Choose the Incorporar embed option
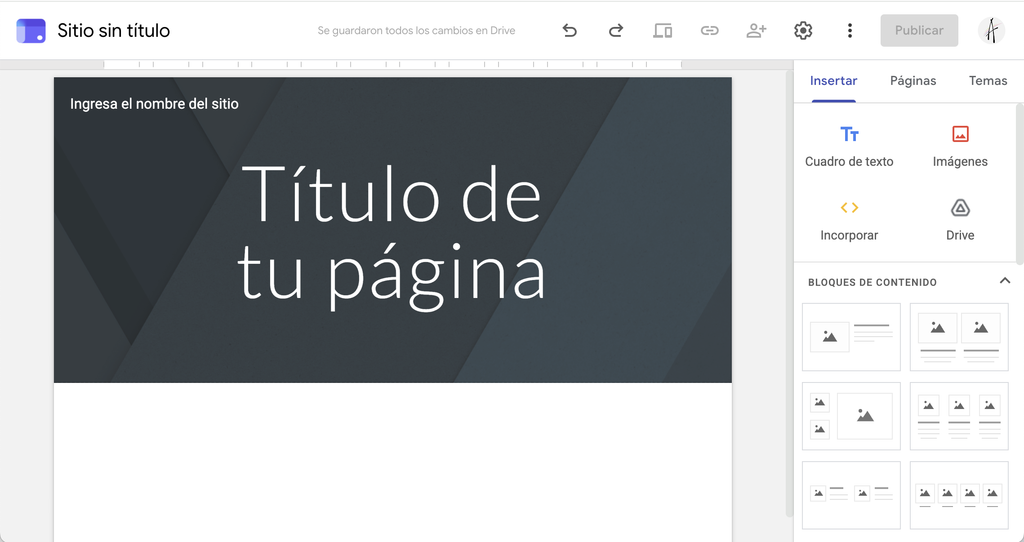The height and width of the screenshot is (542, 1024). tap(849, 221)
